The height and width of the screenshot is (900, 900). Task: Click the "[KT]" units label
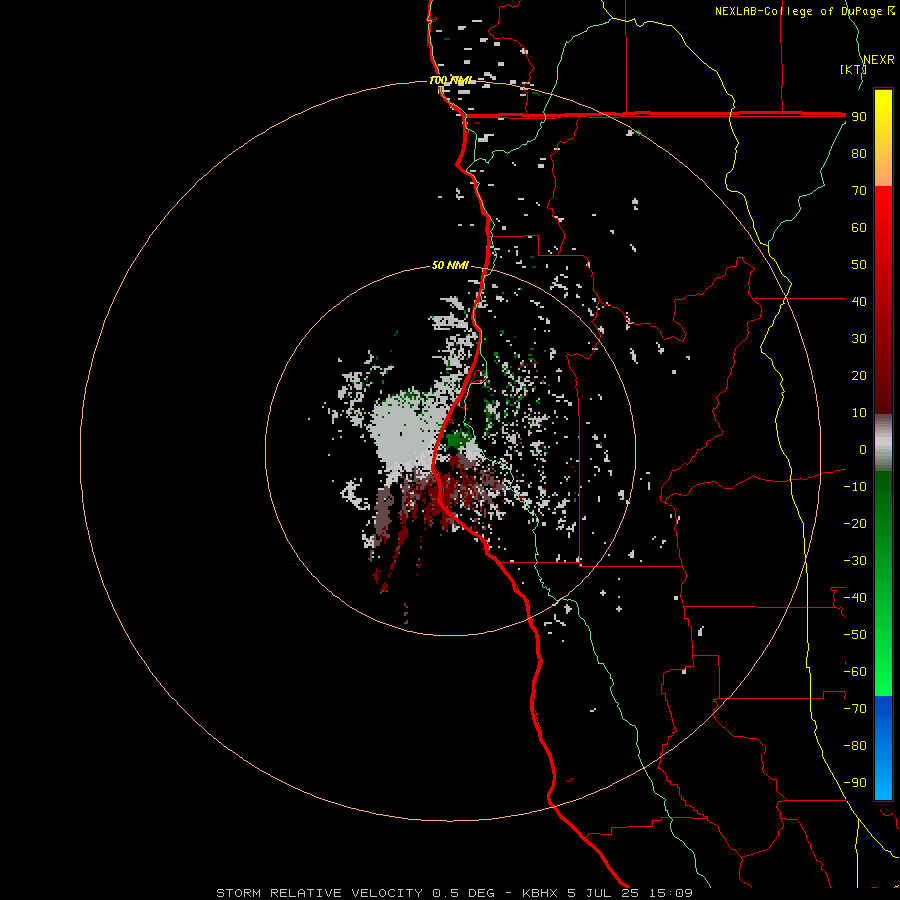click(x=853, y=69)
